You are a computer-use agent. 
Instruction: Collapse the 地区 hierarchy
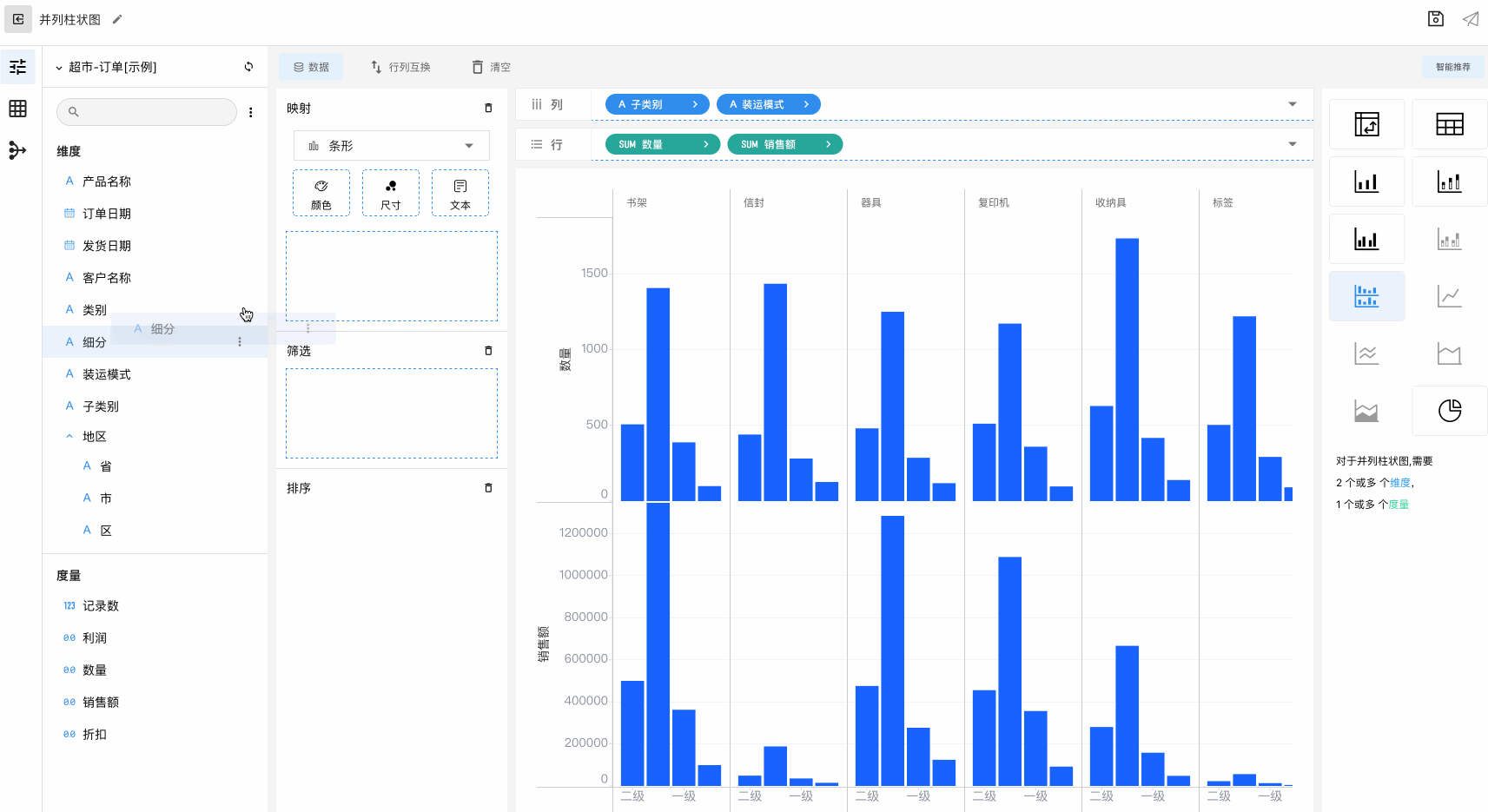point(69,437)
